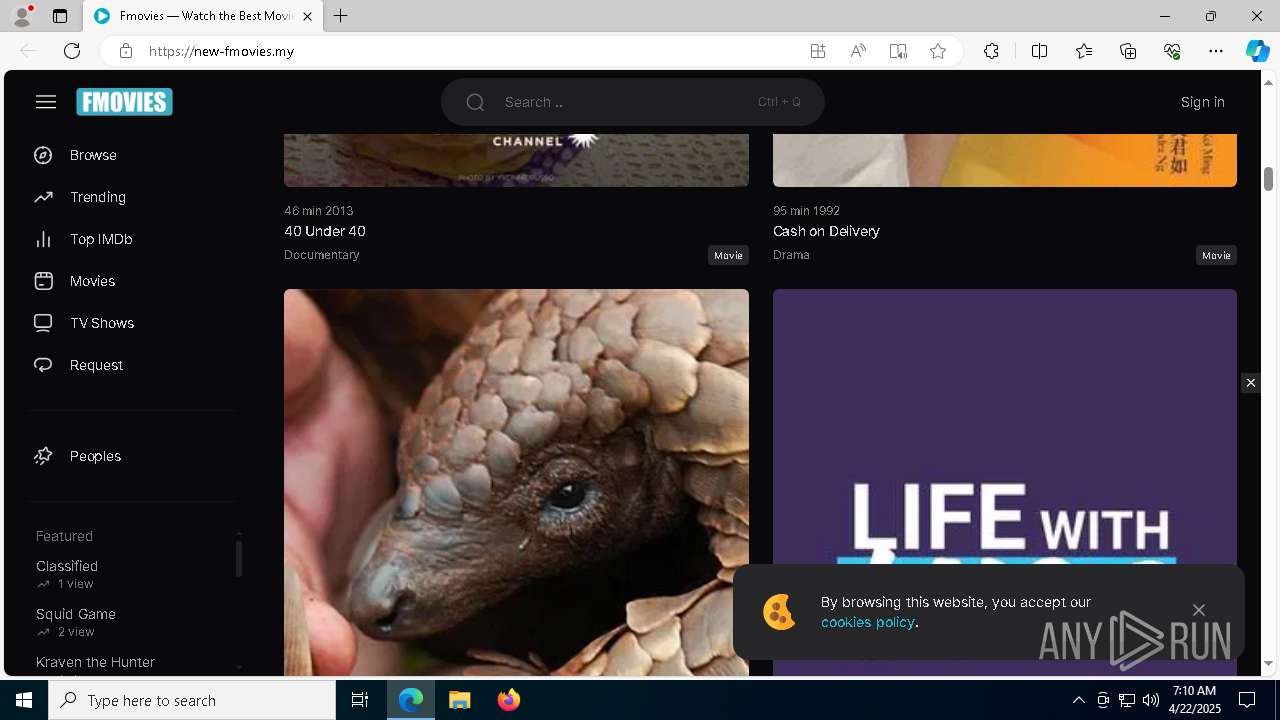Open the Request page
Screen dimensions: 1280x720
click(x=96, y=365)
